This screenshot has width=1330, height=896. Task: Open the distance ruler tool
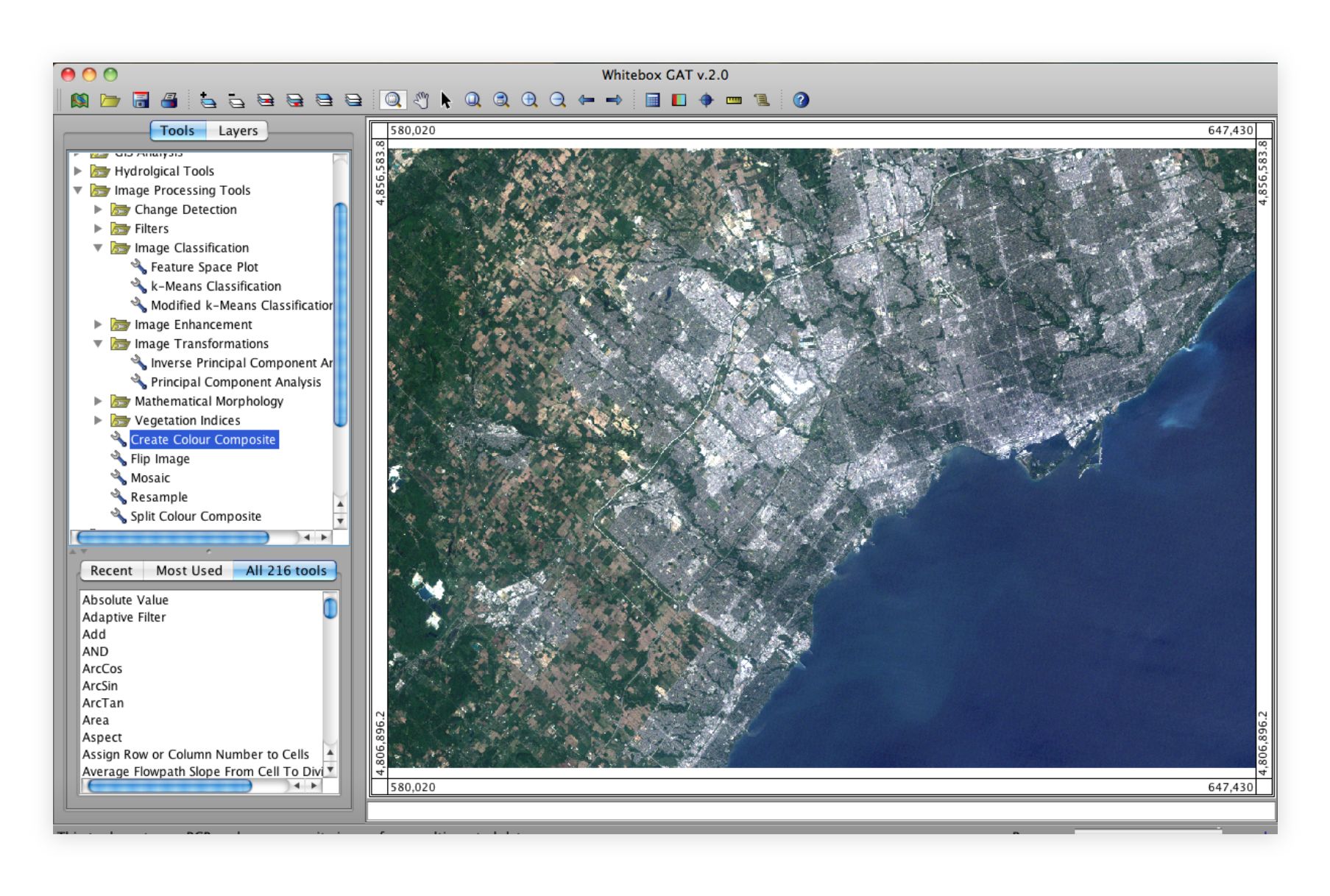[x=734, y=100]
